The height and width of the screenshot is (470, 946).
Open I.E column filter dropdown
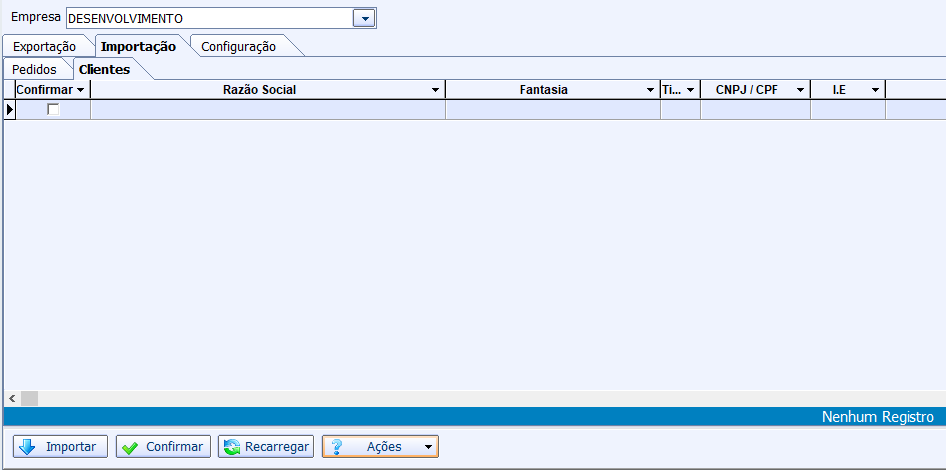tap(875, 90)
